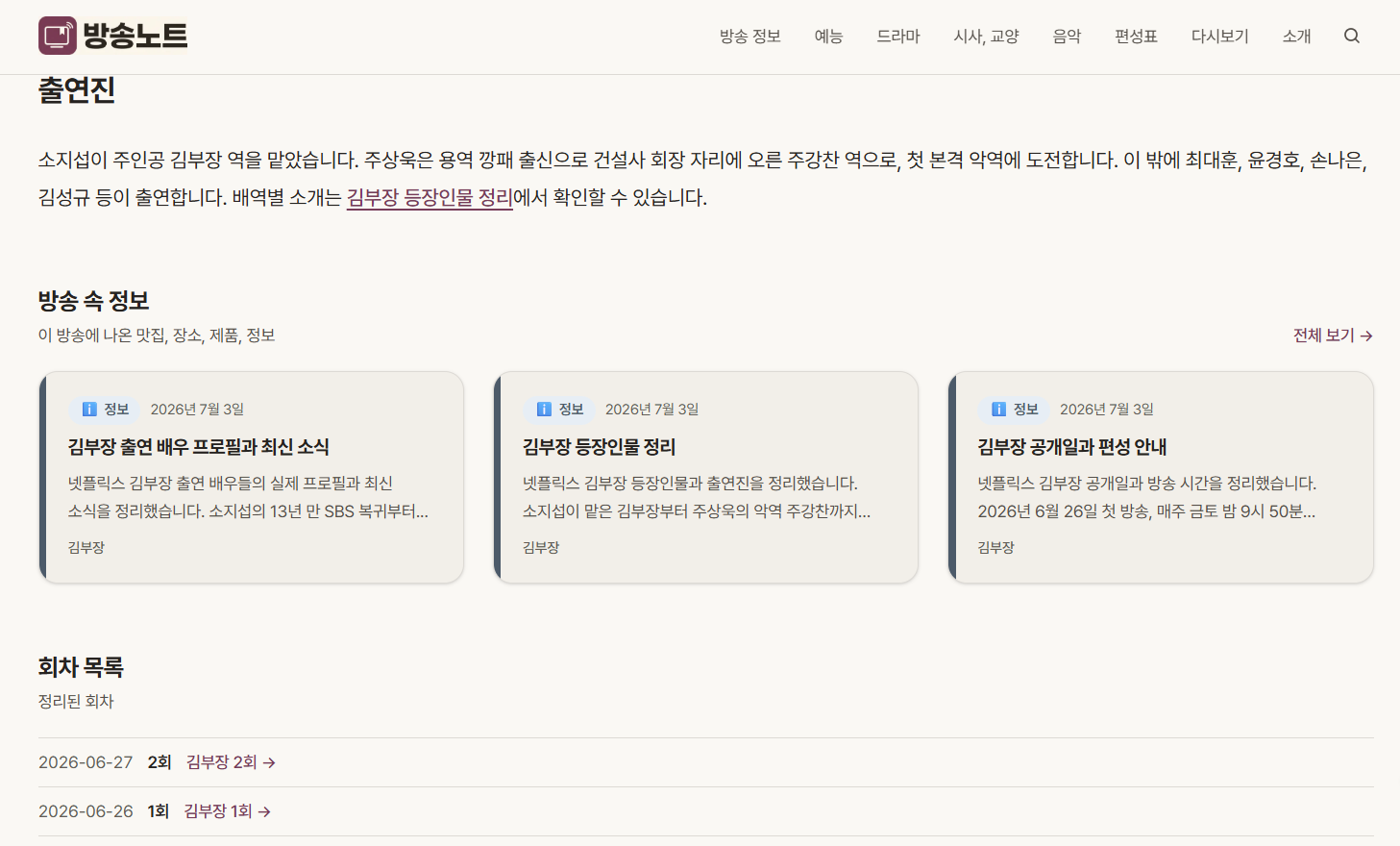Click the 1회 episode number label

(x=159, y=811)
